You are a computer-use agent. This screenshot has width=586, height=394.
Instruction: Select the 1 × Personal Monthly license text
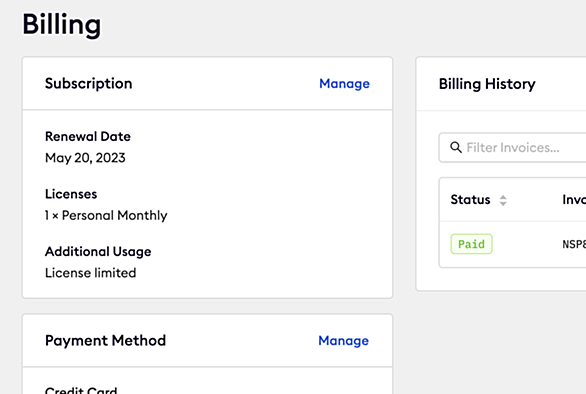click(106, 215)
